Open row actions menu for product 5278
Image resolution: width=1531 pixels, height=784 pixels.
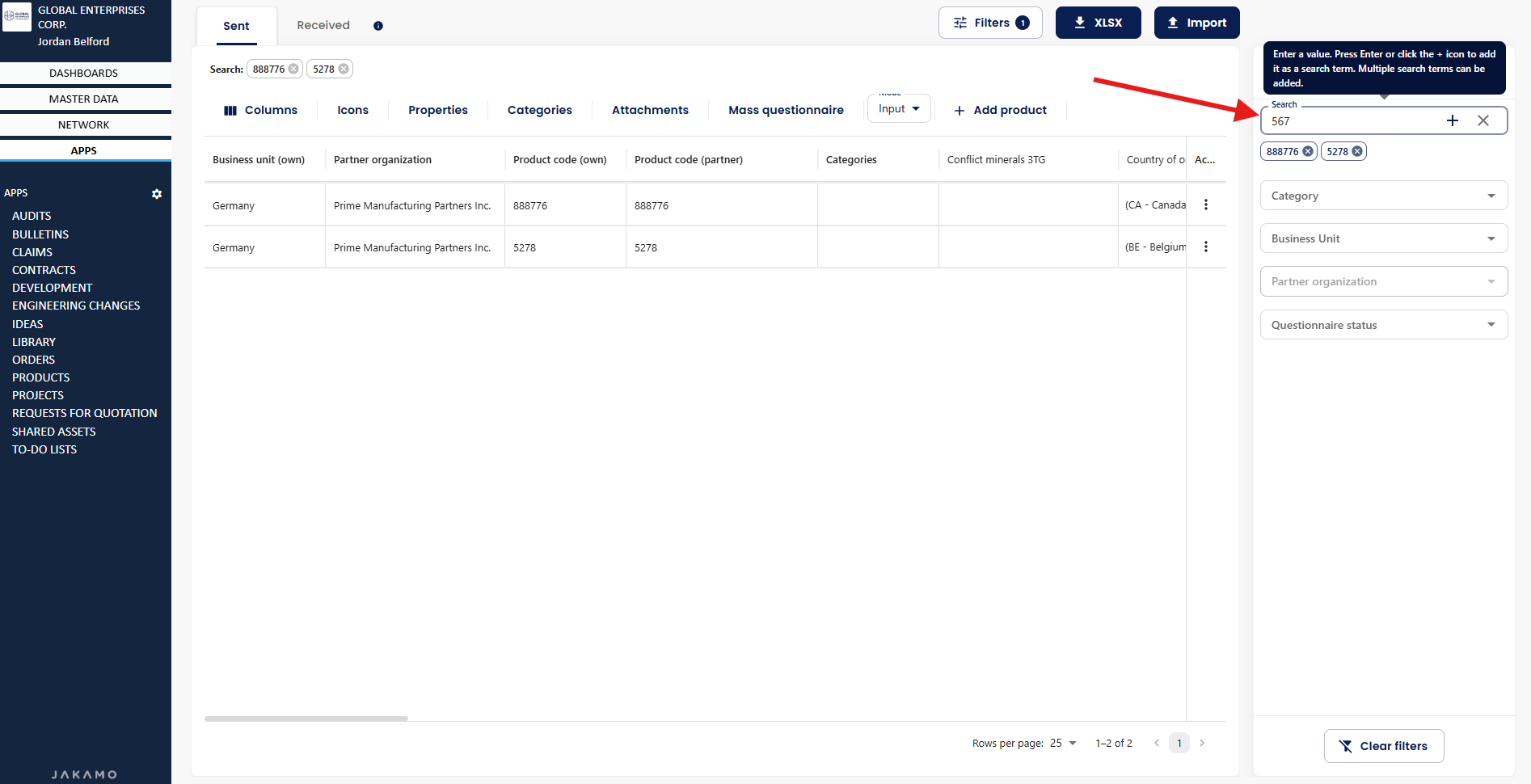1205,247
